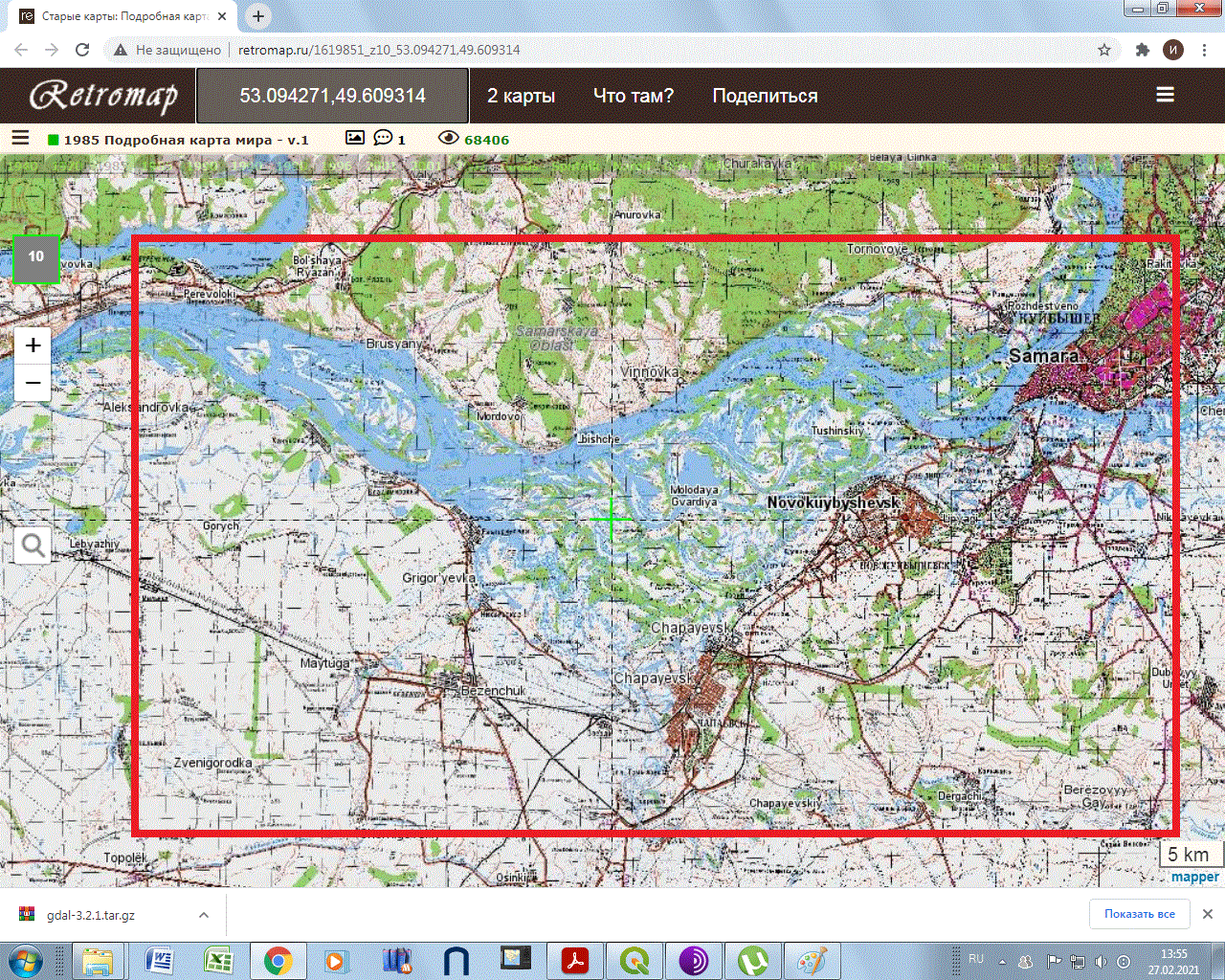Zoom out the map with minus button
Screen dimensions: 1225x980
tap(33, 384)
